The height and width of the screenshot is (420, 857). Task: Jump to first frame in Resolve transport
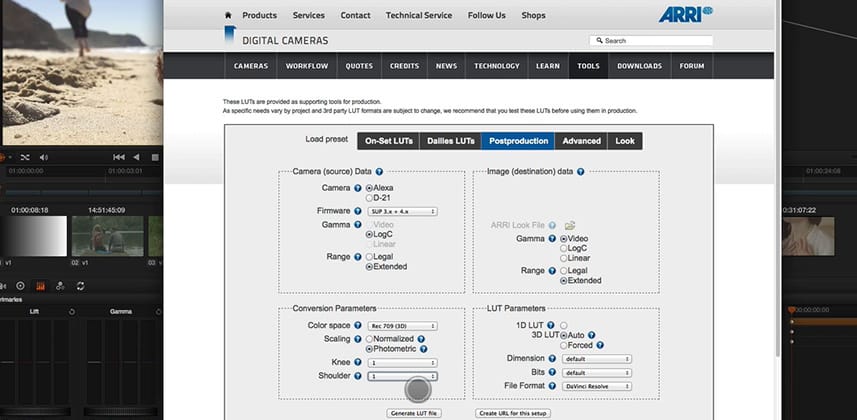point(119,157)
